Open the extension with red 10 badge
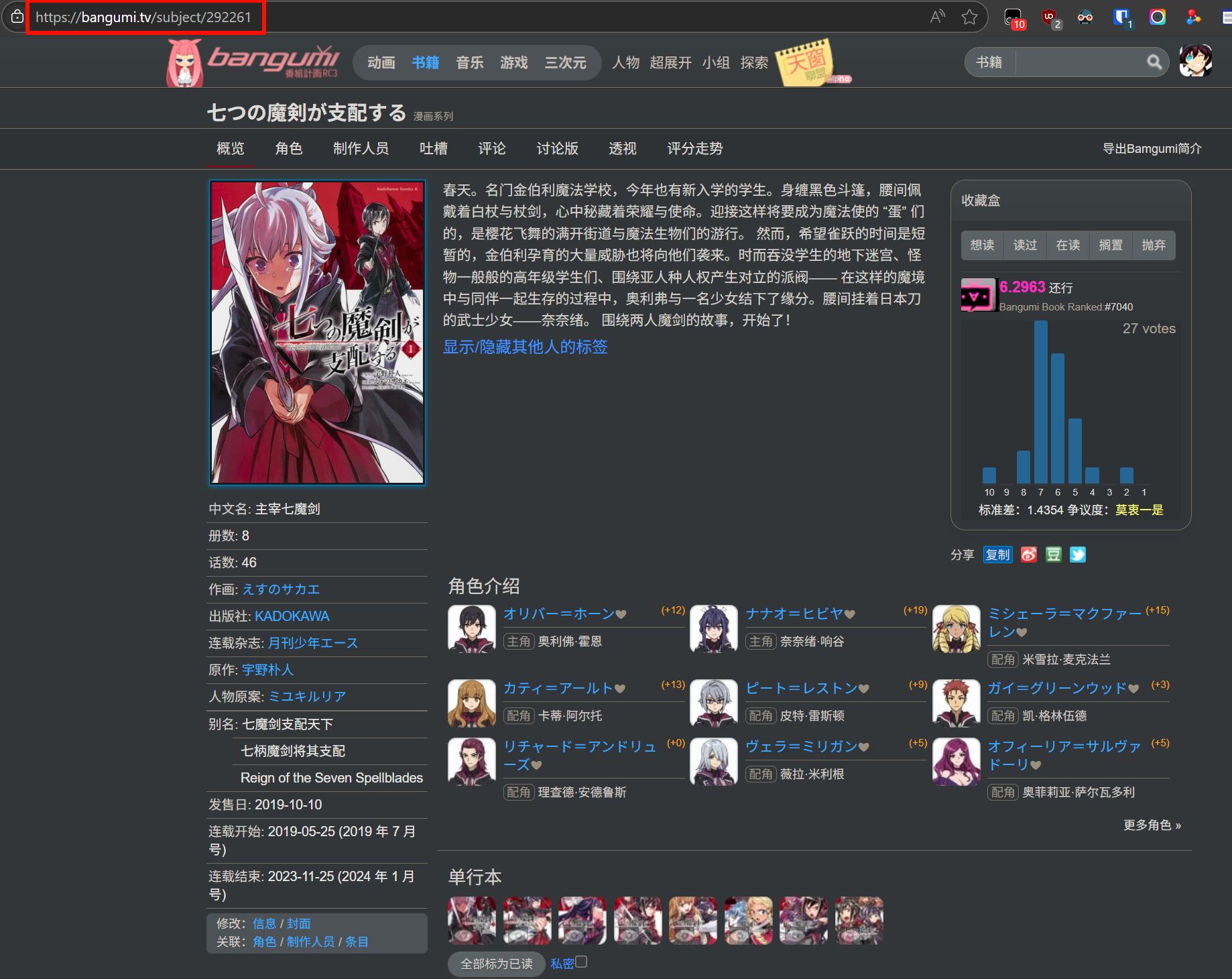This screenshot has width=1232, height=979. pos(1014,18)
